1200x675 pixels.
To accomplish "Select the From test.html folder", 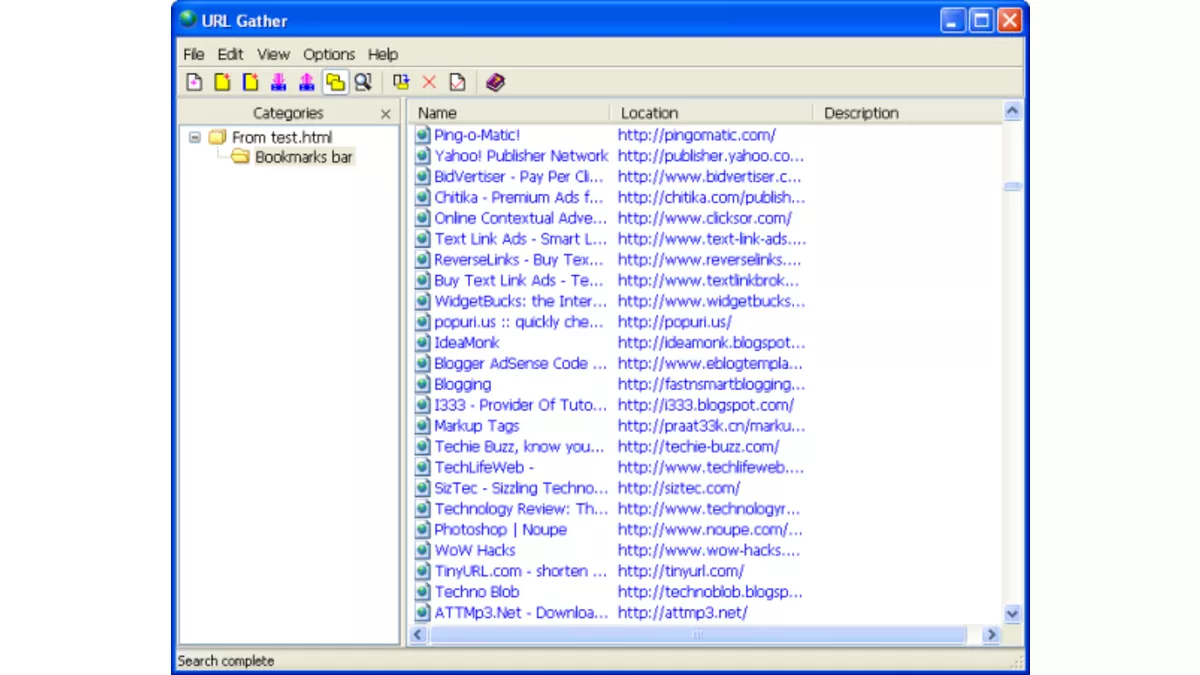I will tap(281, 137).
